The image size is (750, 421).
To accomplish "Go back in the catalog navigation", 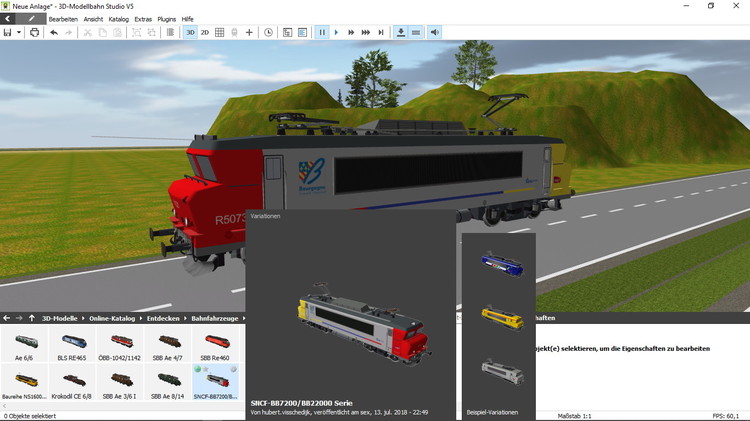I will (x=6, y=318).
